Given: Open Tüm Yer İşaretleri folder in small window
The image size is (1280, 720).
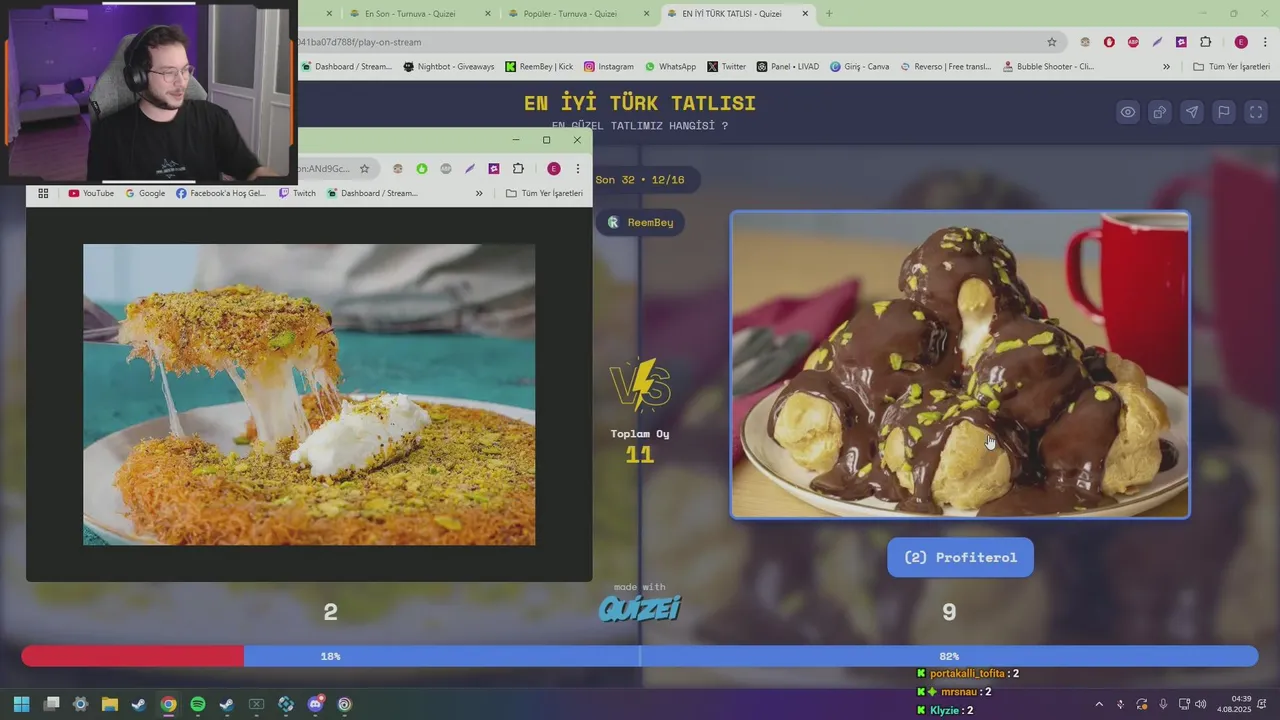Looking at the screenshot, I should pyautogui.click(x=545, y=193).
